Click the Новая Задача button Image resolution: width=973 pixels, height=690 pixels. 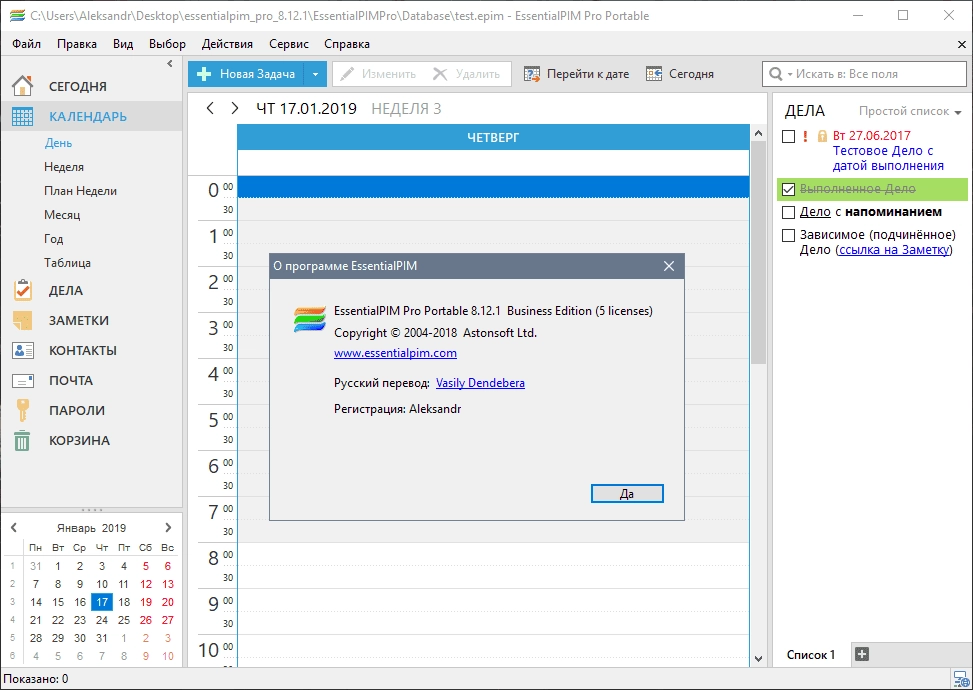(246, 74)
